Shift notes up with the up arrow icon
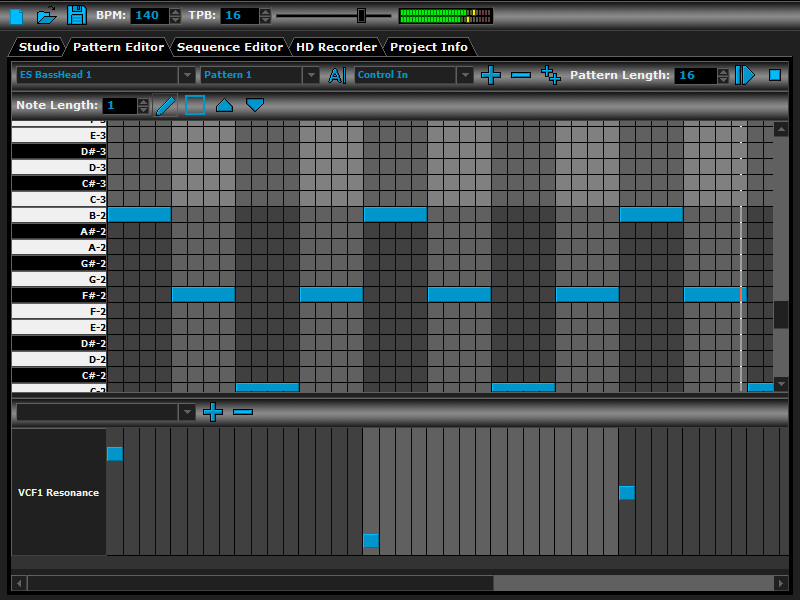The image size is (800, 600). [x=224, y=105]
